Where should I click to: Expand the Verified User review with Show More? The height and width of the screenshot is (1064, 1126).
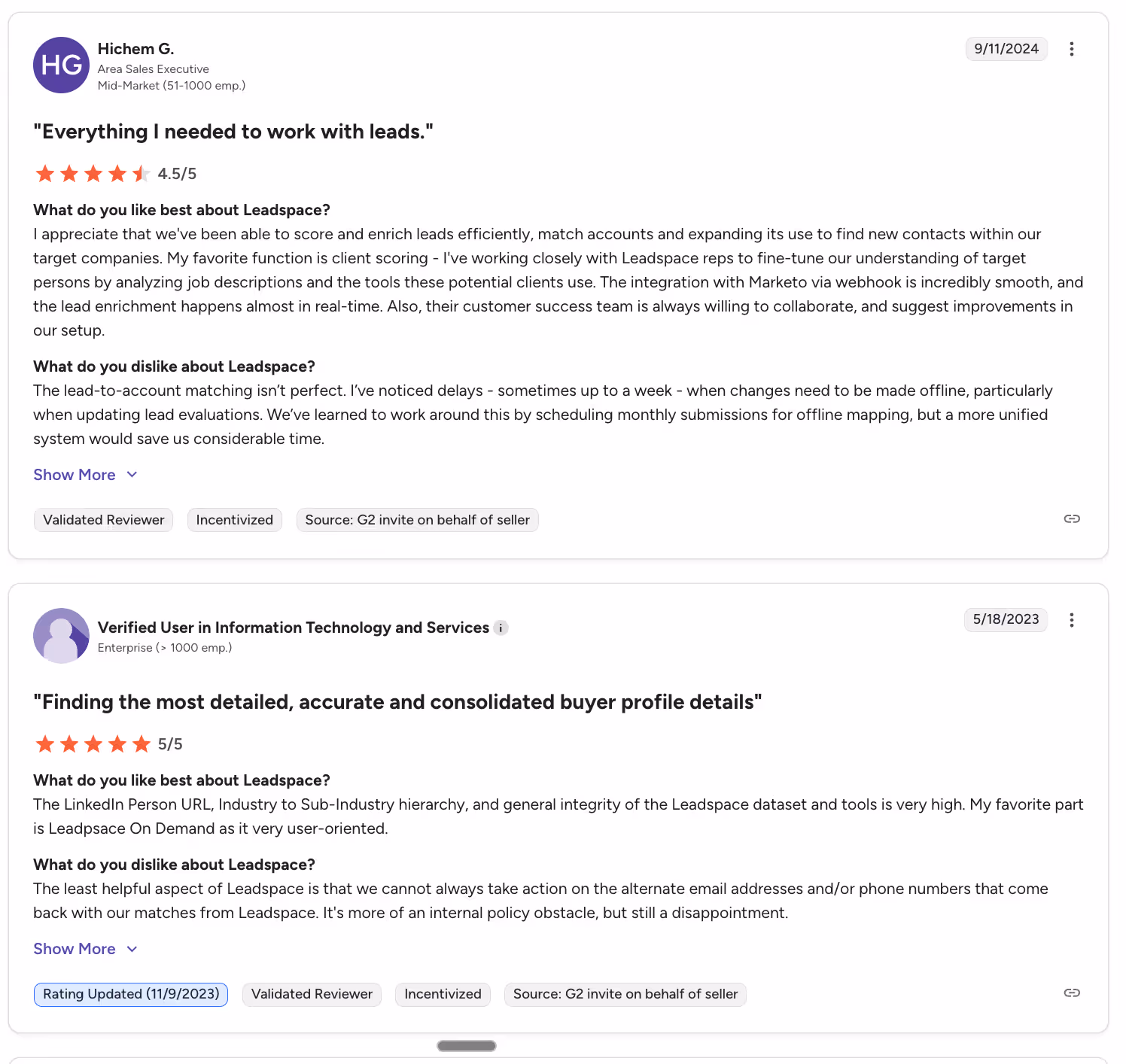(x=74, y=949)
